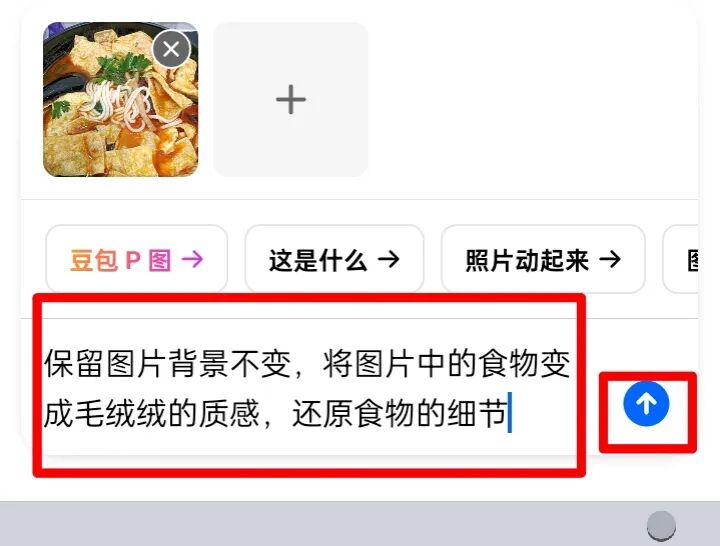The image size is (720, 546).
Task: Click the white up arrow in blue circle
Action: (646, 404)
